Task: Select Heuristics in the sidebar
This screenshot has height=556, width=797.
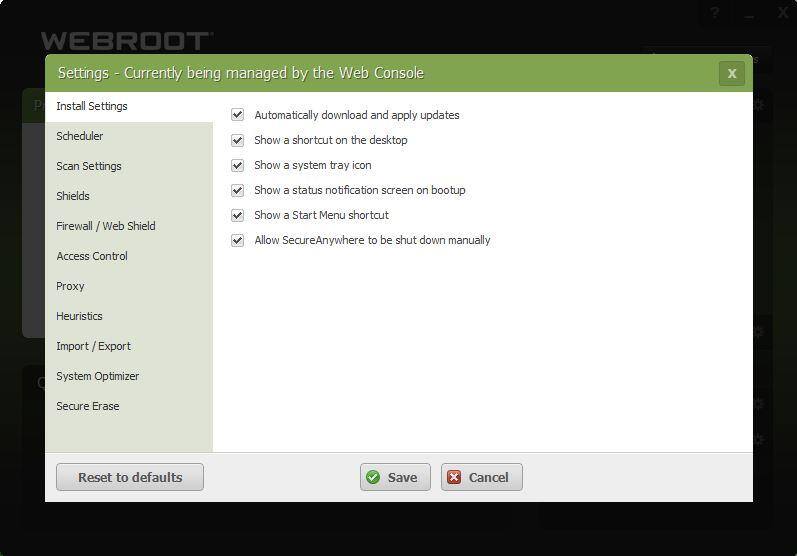Action: 79,316
